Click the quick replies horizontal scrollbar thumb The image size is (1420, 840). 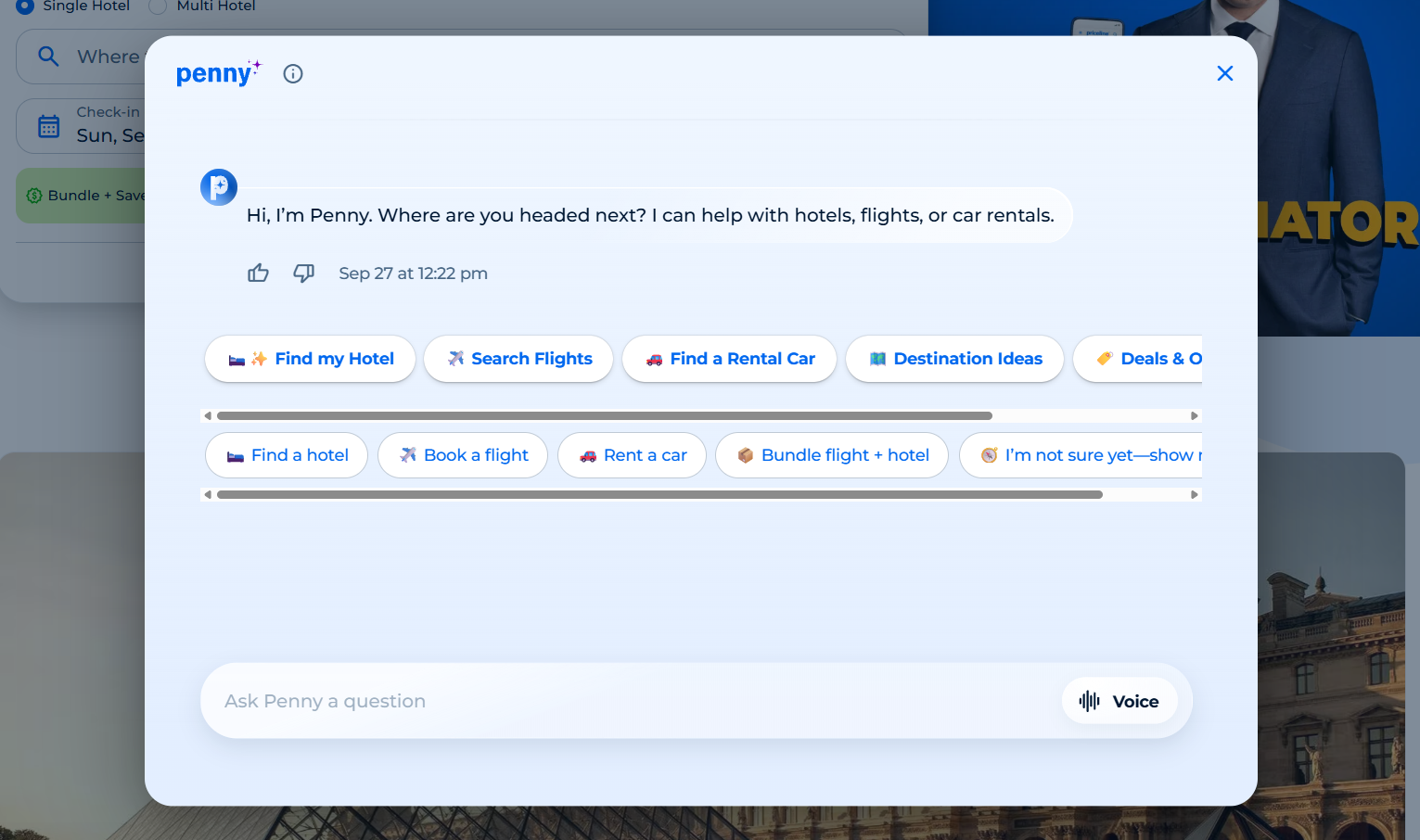659,495
